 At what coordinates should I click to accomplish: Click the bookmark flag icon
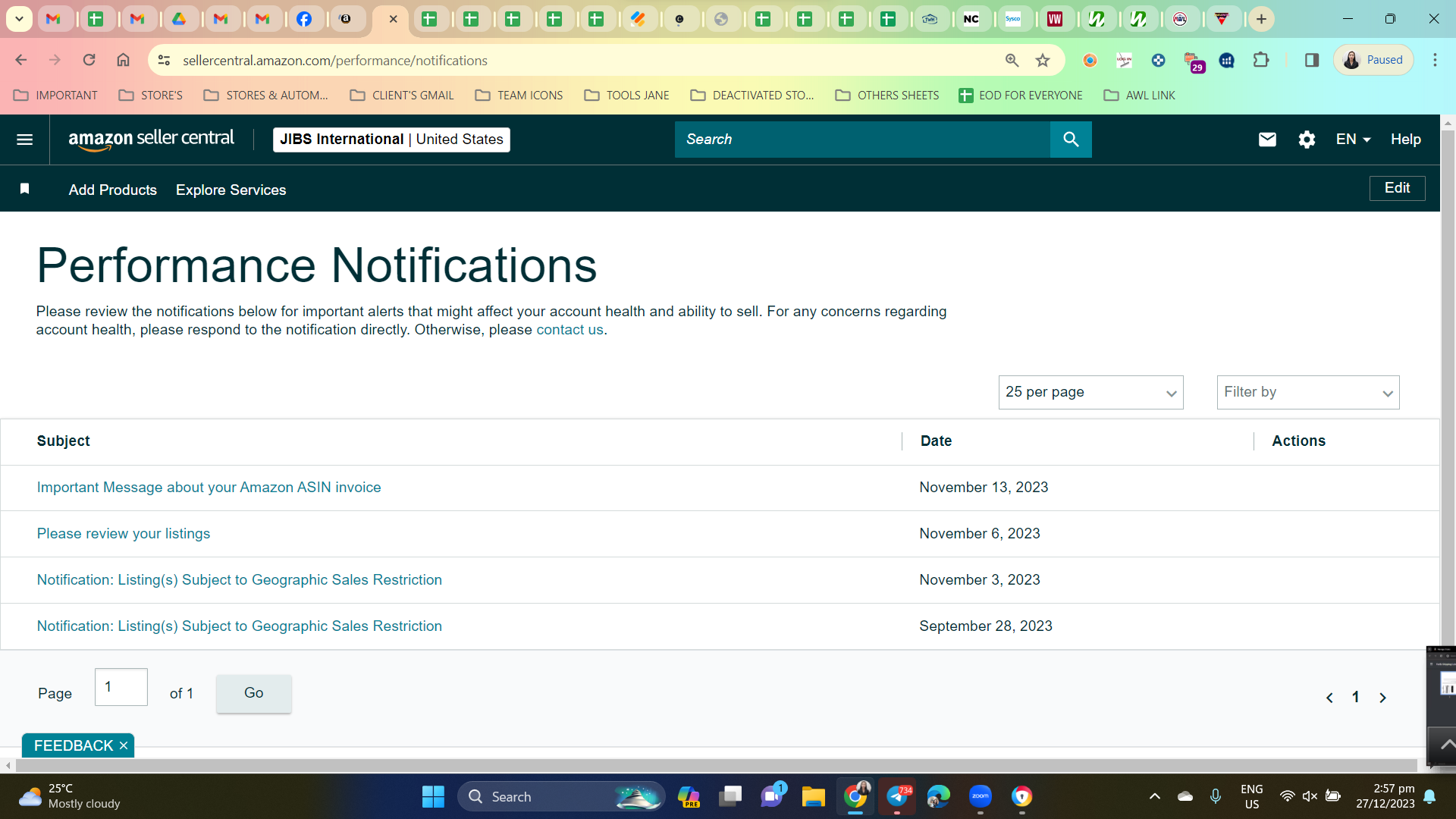coord(24,189)
